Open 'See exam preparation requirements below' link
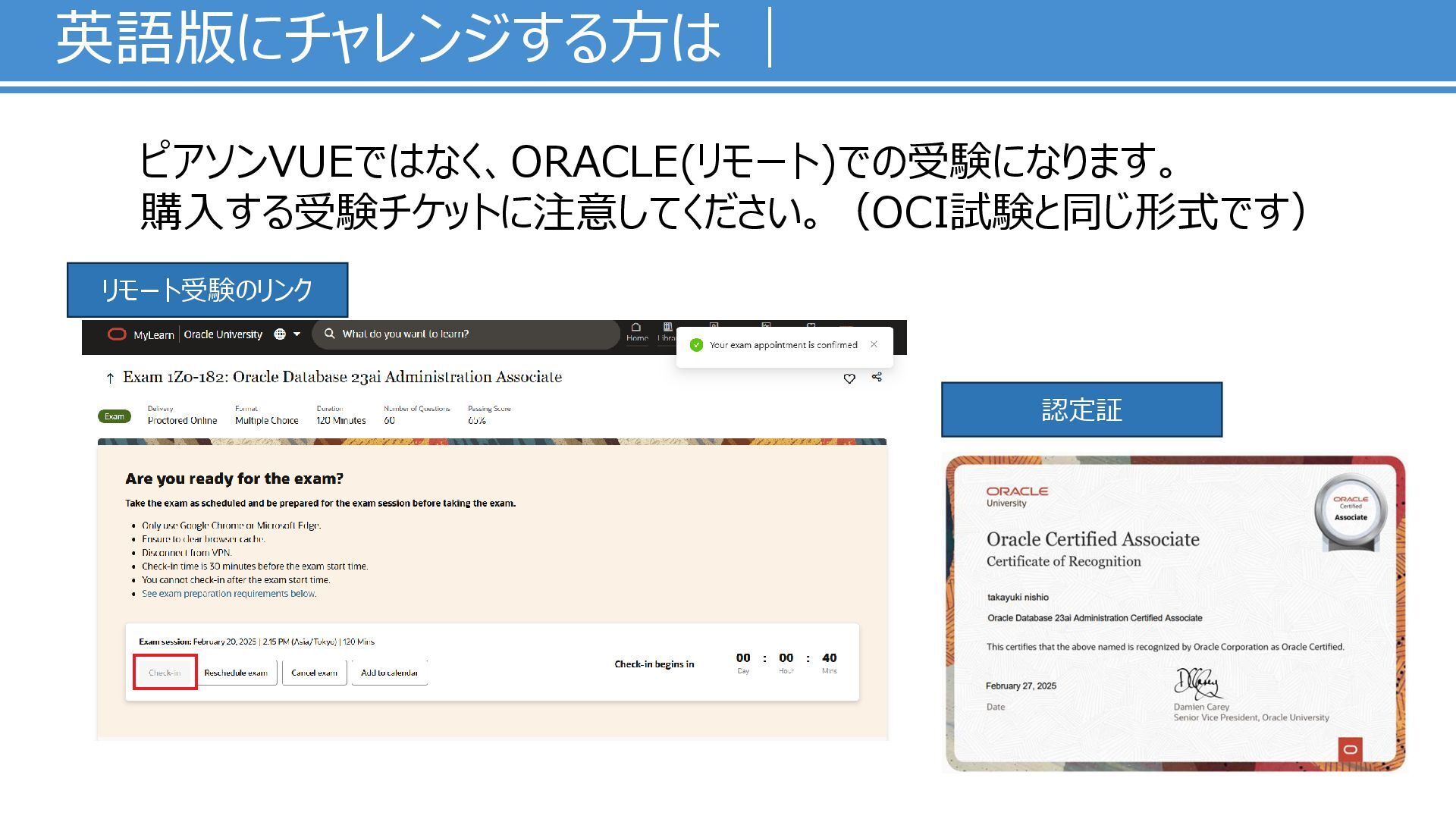This screenshot has width=1456, height=819. (x=229, y=594)
